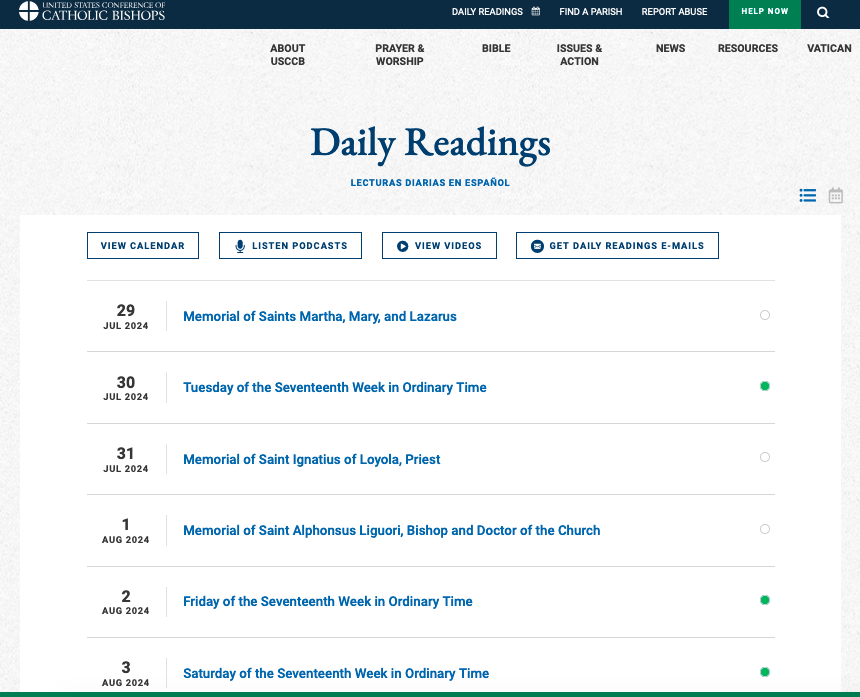Click white liturgical dot for July 31
Image resolution: width=860 pixels, height=697 pixels.
coord(765,457)
